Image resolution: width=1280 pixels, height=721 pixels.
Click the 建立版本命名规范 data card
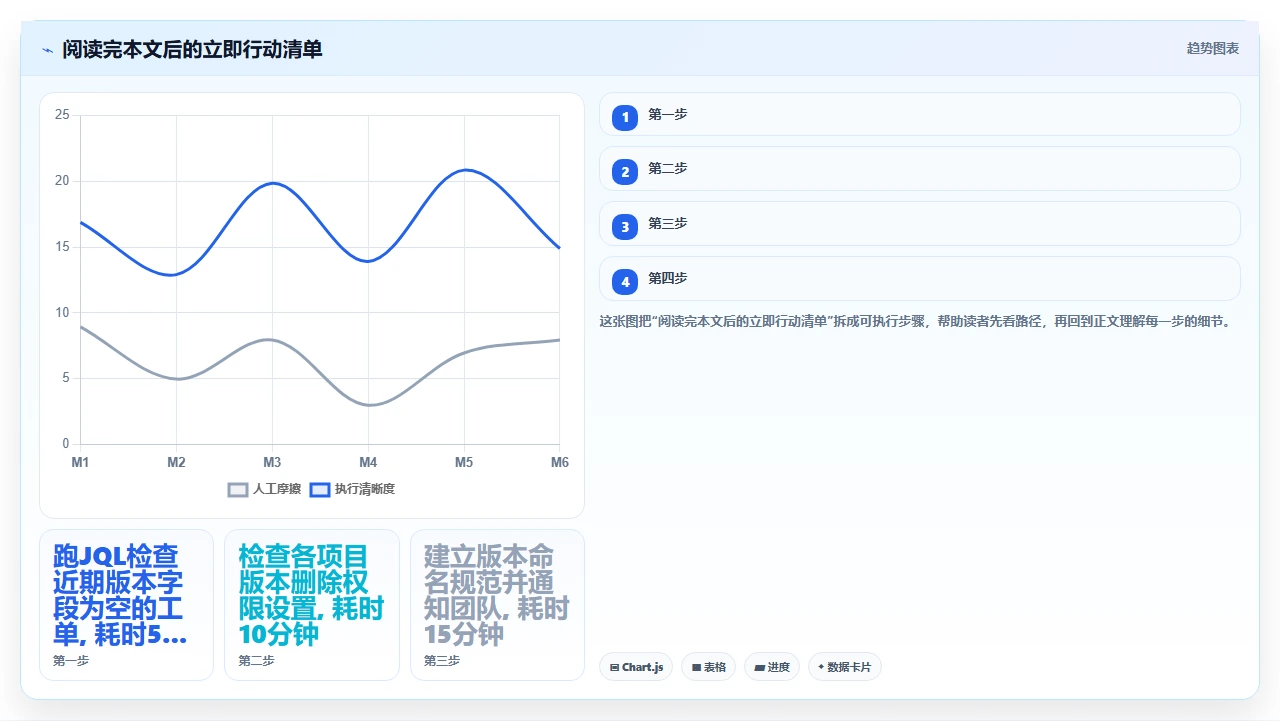[x=497, y=605]
